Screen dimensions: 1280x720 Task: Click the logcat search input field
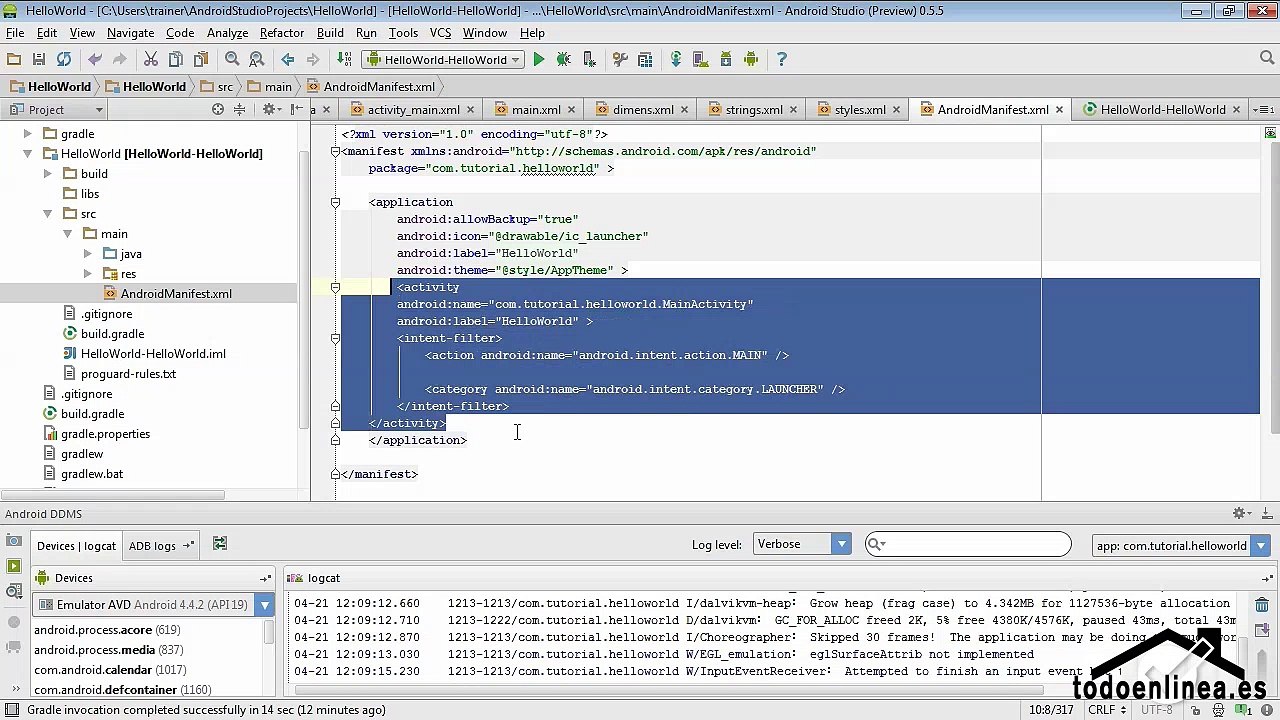[x=975, y=544]
